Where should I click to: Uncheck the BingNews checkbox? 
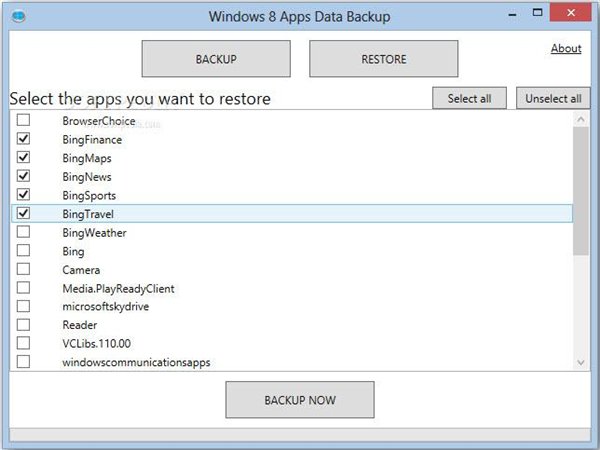coord(24,176)
